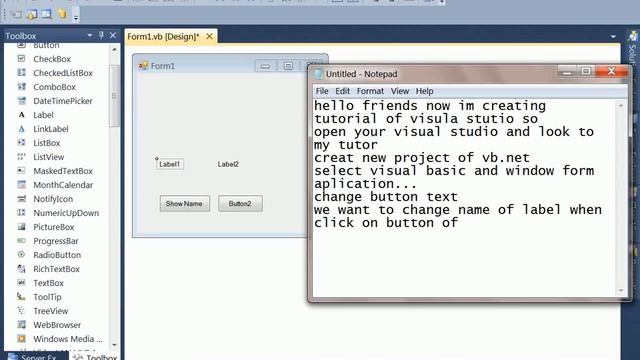Click the Notepad scrollbar down arrow
This screenshot has height=360, width=640.
click(621, 290)
